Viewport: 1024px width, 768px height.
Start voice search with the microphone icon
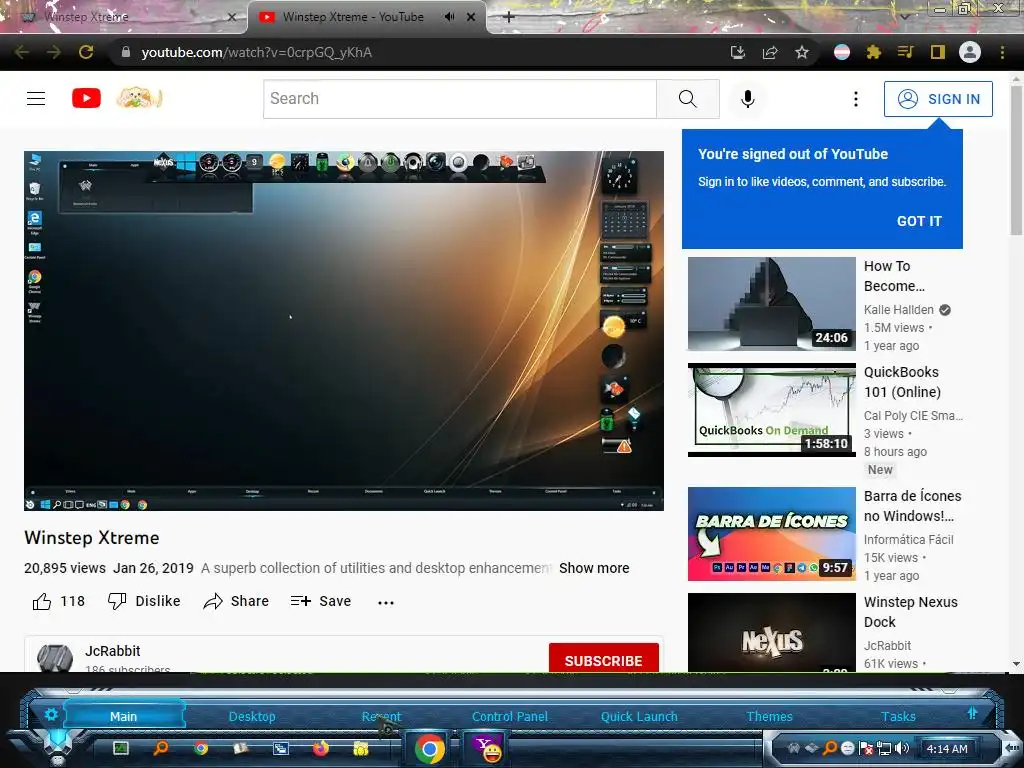click(x=748, y=99)
